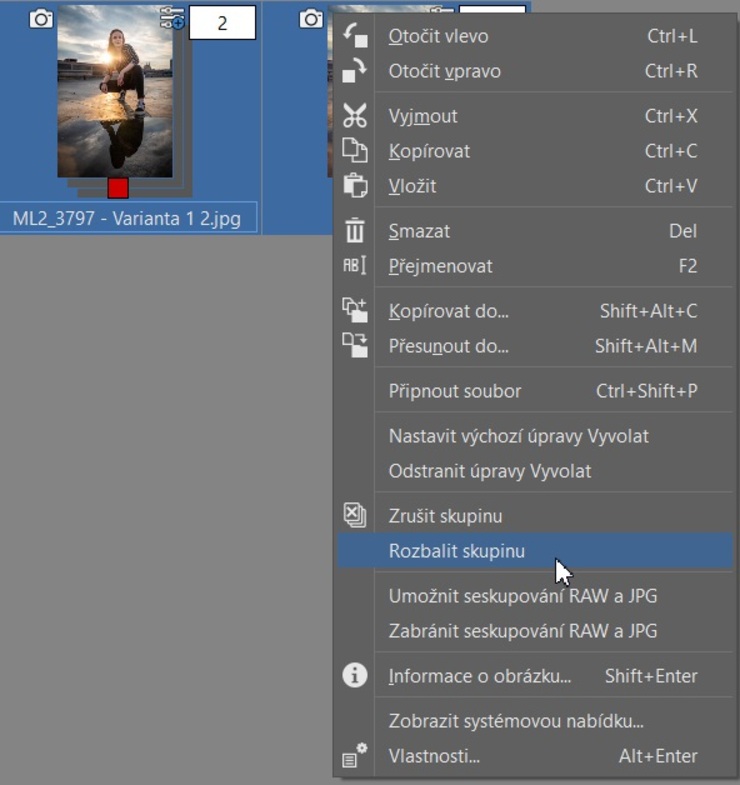
Task: Open Informace o obrázku… entry
Action: click(535, 676)
